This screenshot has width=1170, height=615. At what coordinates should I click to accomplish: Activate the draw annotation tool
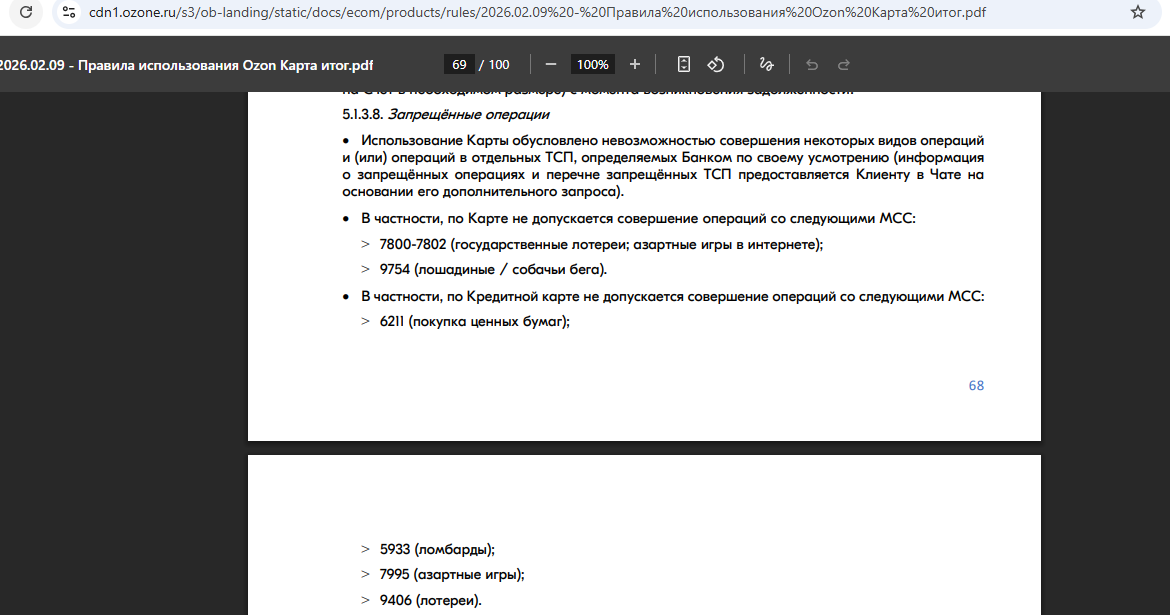click(766, 64)
